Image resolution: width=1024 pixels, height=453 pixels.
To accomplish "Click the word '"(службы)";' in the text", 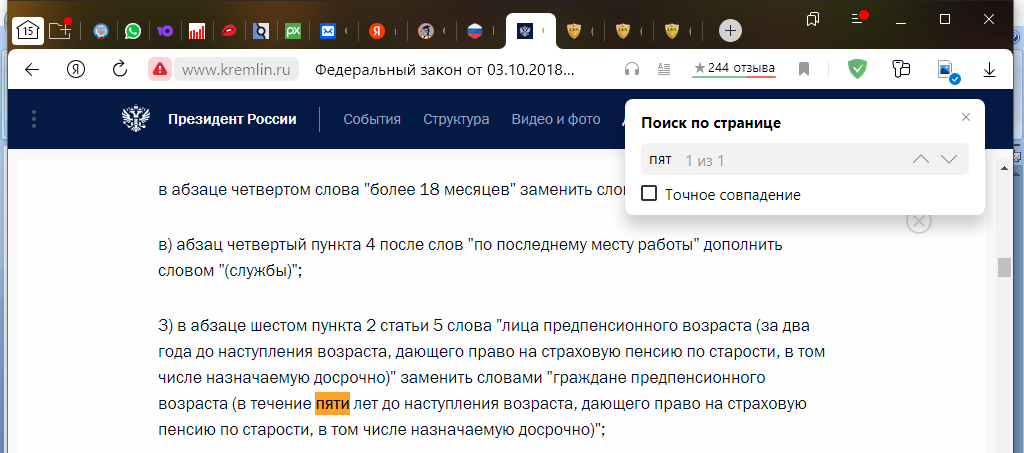I will (x=263, y=272).
